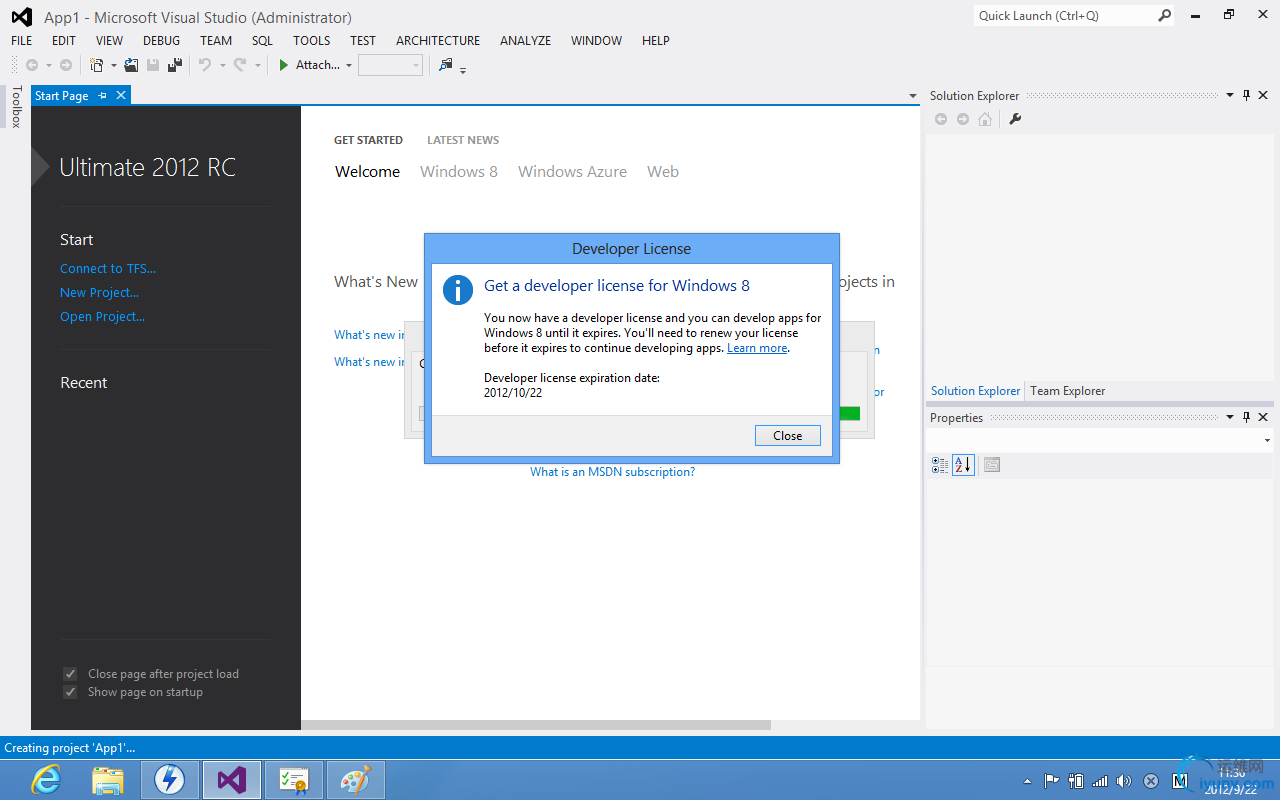Click the system tray show hidden icons arrow
This screenshot has height=800, width=1280.
1027,781
